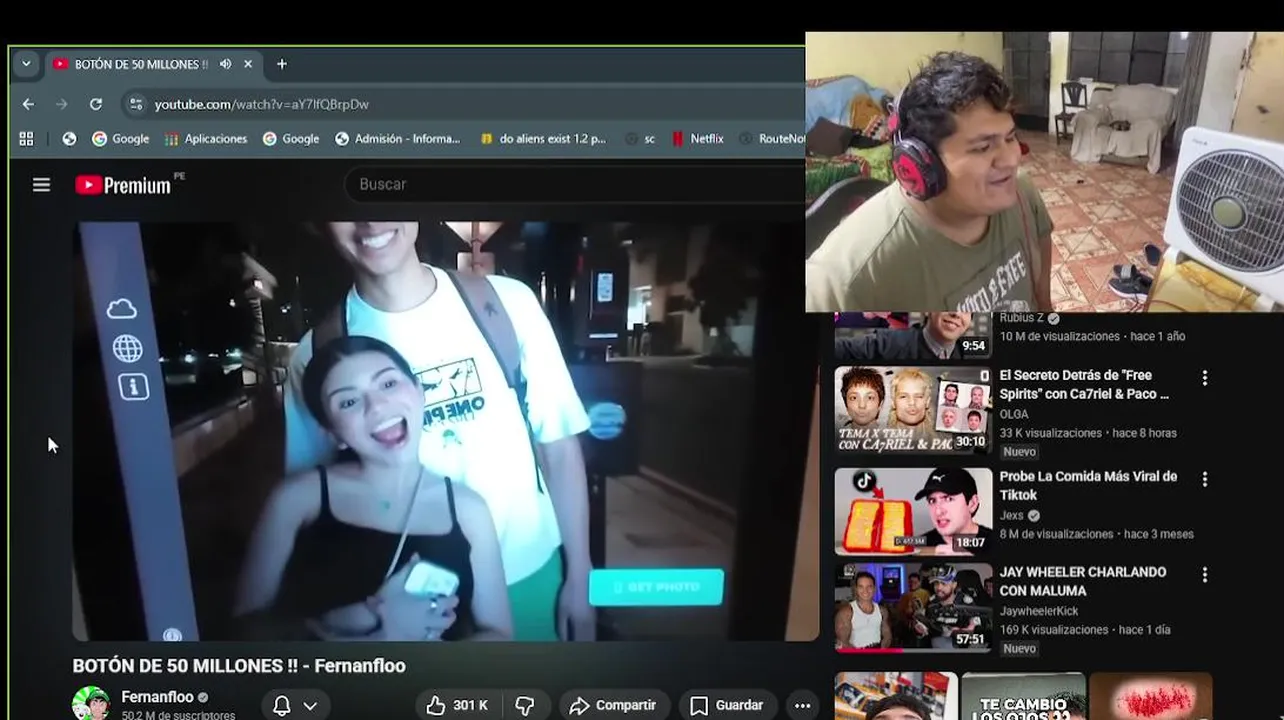Go forward in browser history
Image resolution: width=1284 pixels, height=720 pixels.
point(62,104)
